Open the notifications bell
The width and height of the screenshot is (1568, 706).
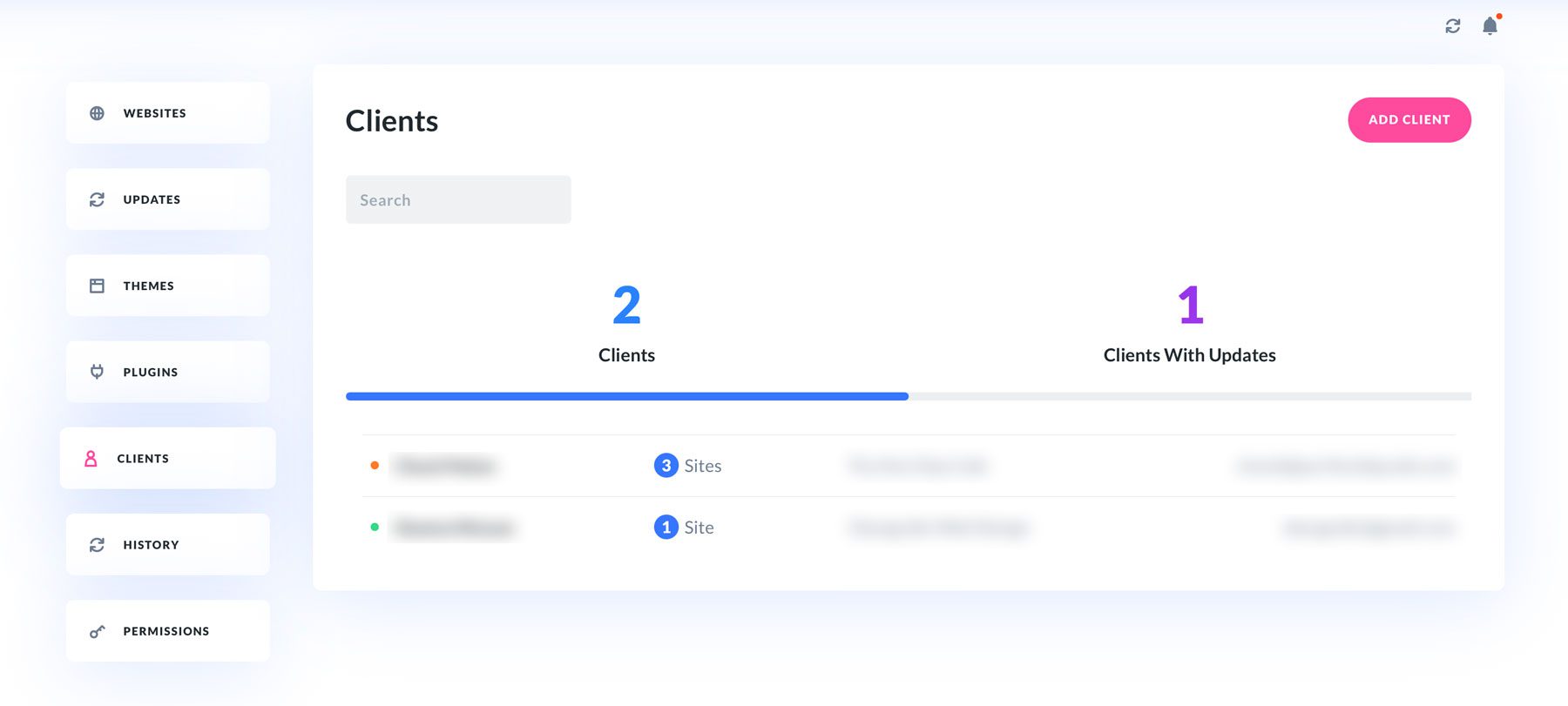pos(1490,25)
